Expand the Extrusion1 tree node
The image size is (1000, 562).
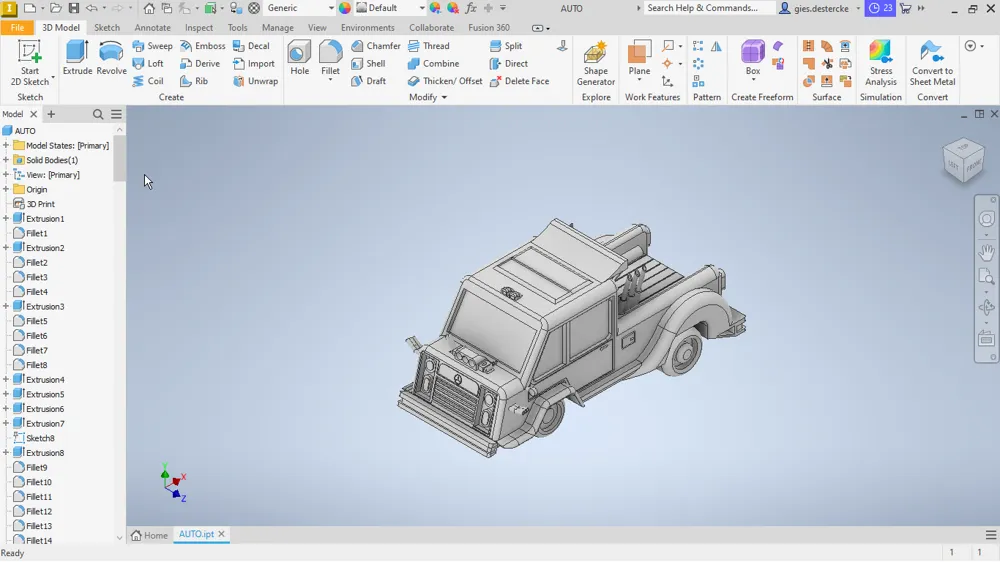tap(6, 219)
